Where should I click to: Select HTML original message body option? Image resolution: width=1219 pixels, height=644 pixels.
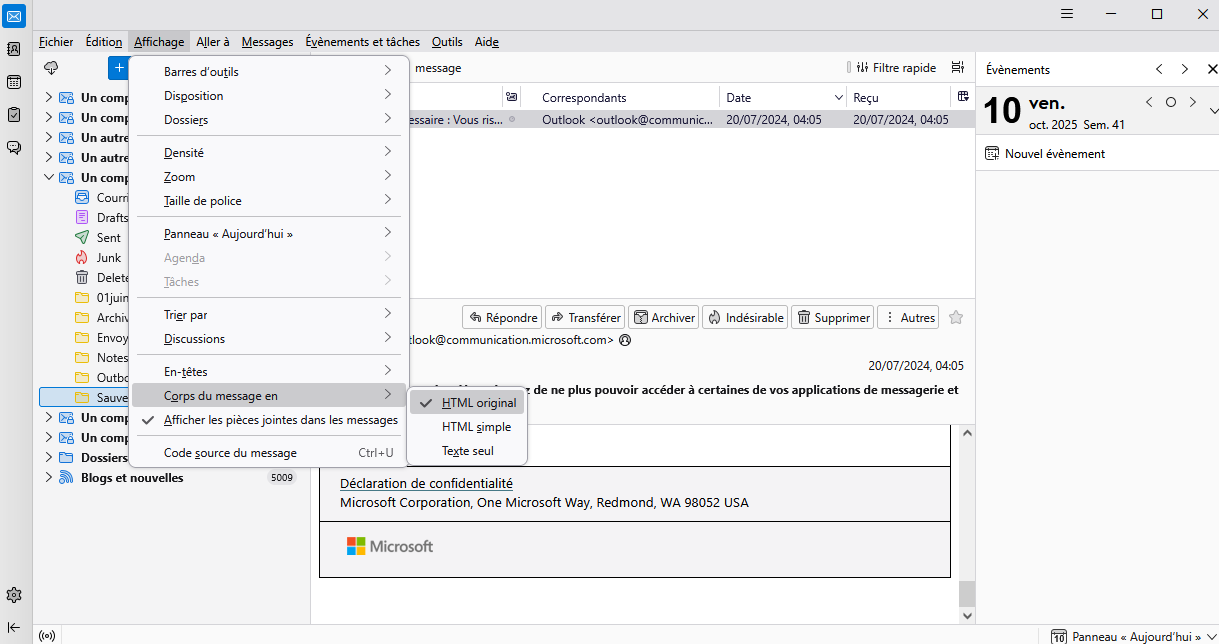478,403
